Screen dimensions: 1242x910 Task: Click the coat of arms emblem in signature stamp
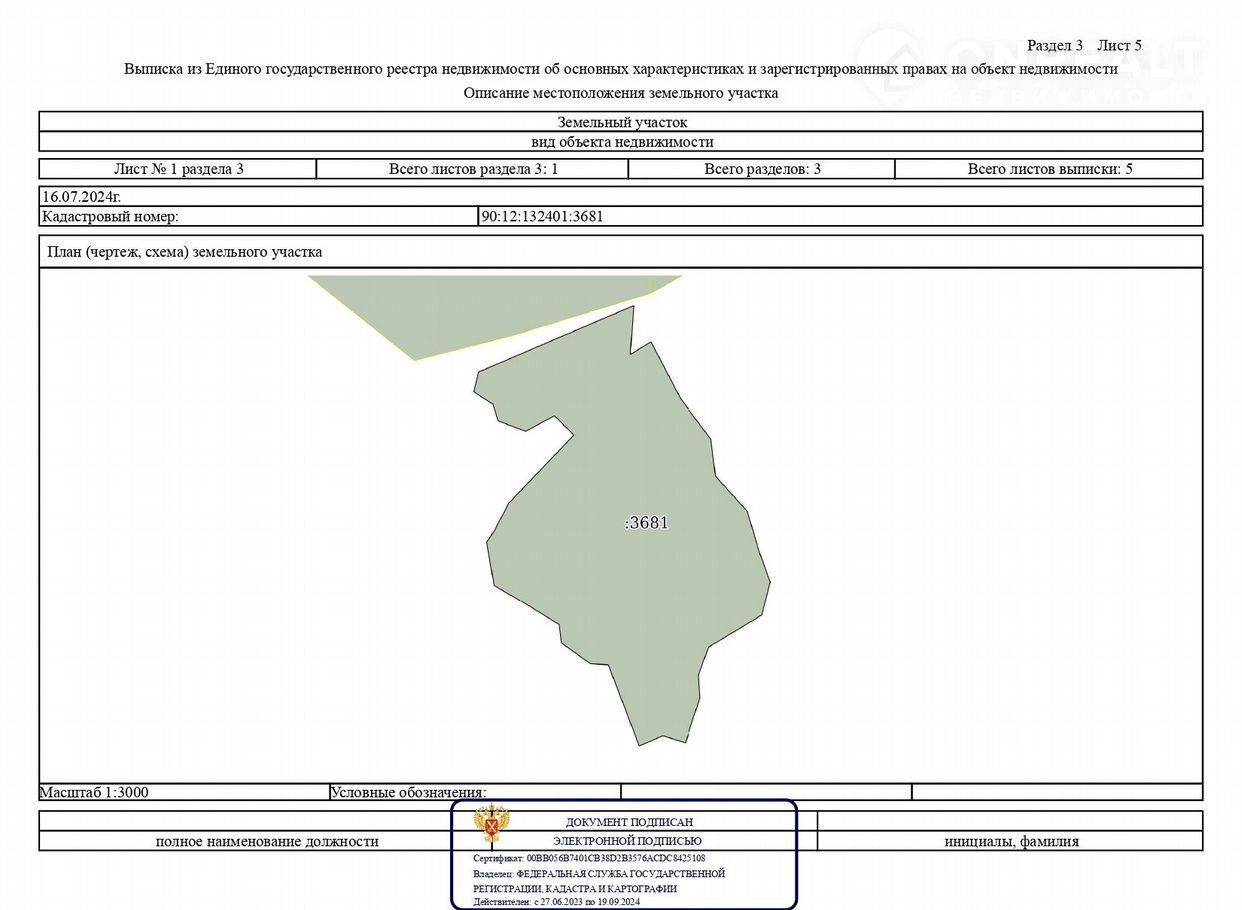(x=491, y=826)
